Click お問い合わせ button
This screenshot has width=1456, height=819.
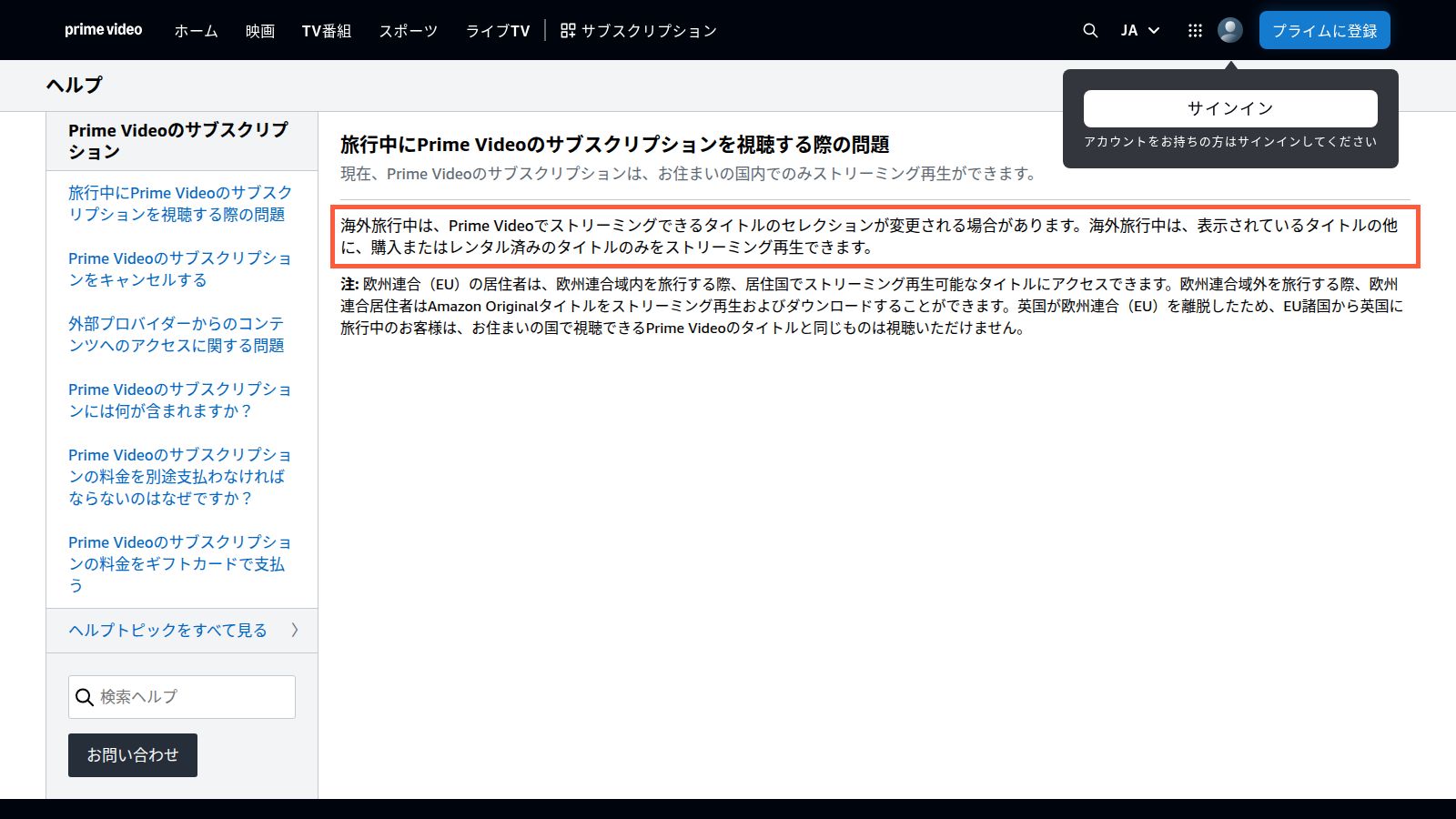pyautogui.click(x=133, y=755)
